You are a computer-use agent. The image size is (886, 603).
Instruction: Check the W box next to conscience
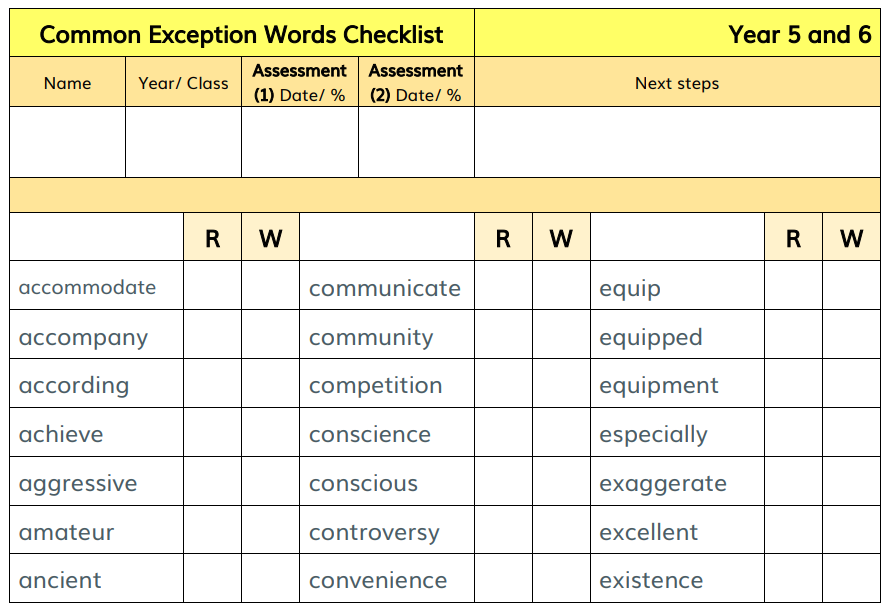coord(561,433)
